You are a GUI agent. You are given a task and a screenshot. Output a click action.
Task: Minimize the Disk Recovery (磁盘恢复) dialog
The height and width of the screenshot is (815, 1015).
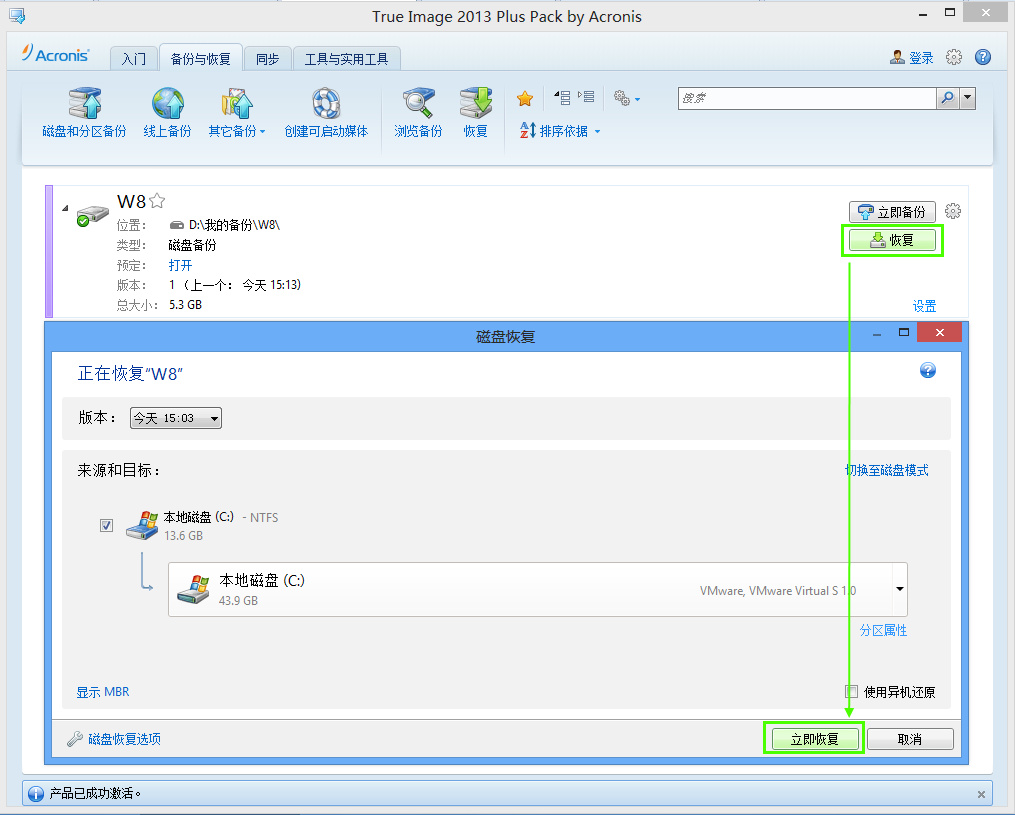pyautogui.click(x=877, y=333)
